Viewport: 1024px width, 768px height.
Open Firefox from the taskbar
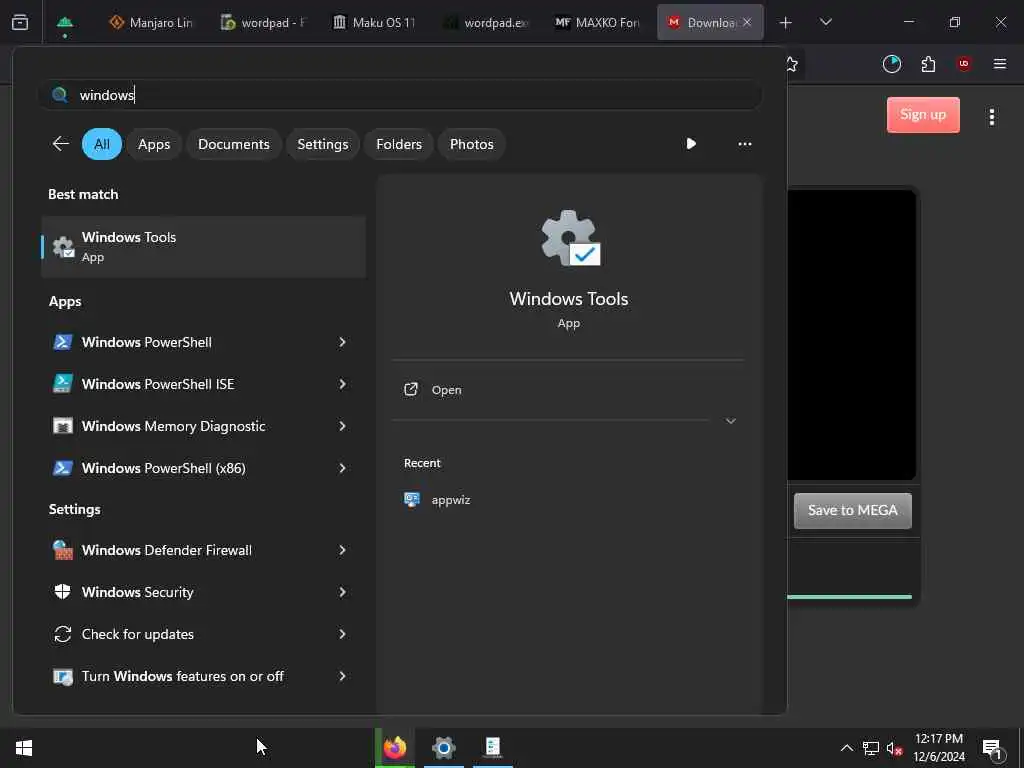pos(394,748)
